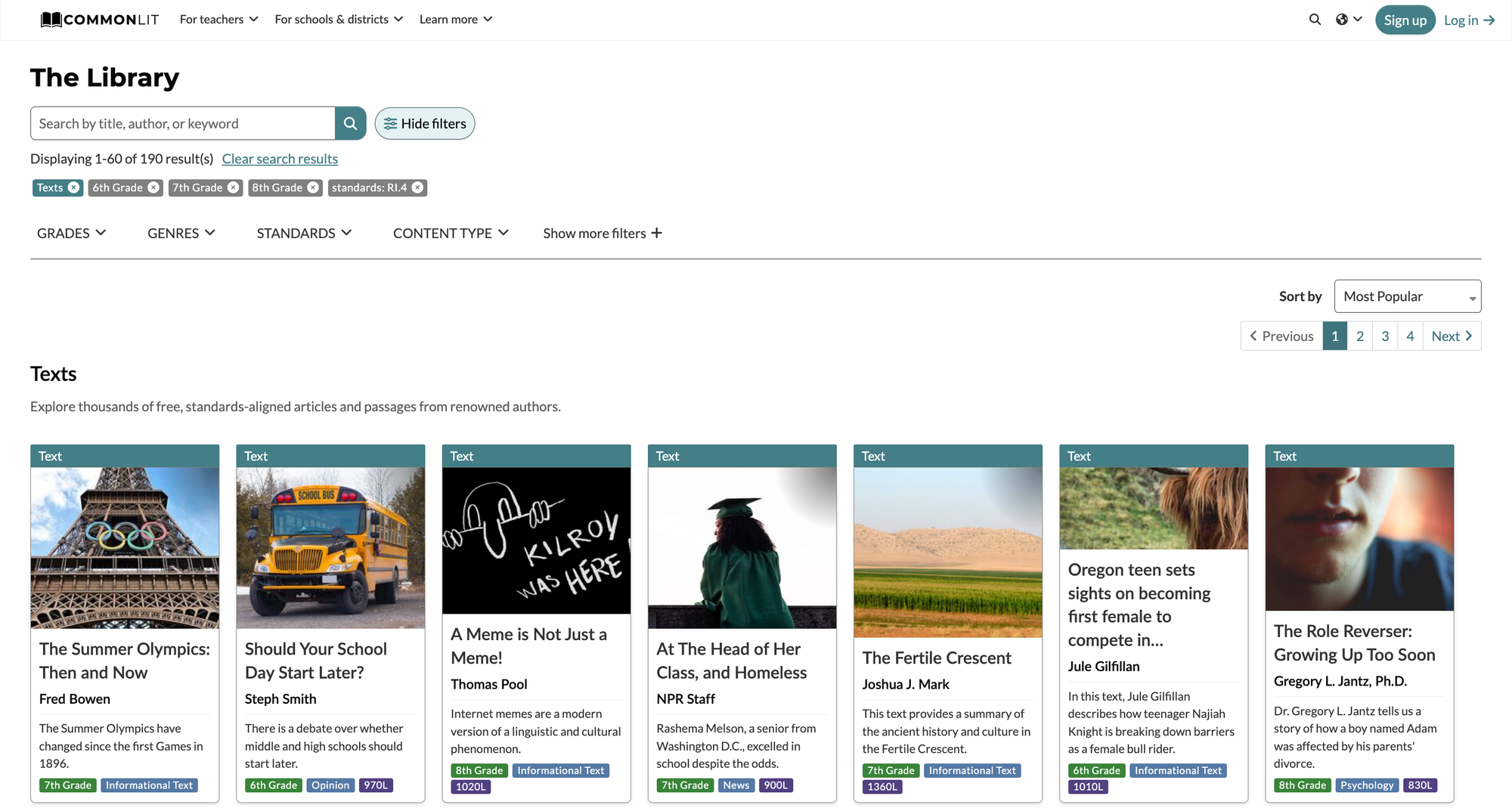This screenshot has height=808, width=1512.
Task: Click the Hide filters button
Action: 425,123
